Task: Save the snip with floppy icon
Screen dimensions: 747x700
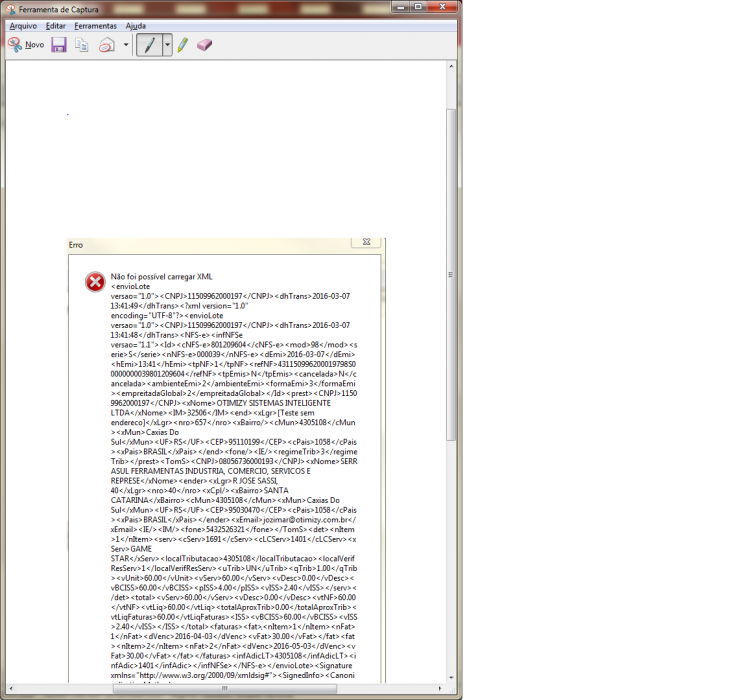Action: point(59,45)
